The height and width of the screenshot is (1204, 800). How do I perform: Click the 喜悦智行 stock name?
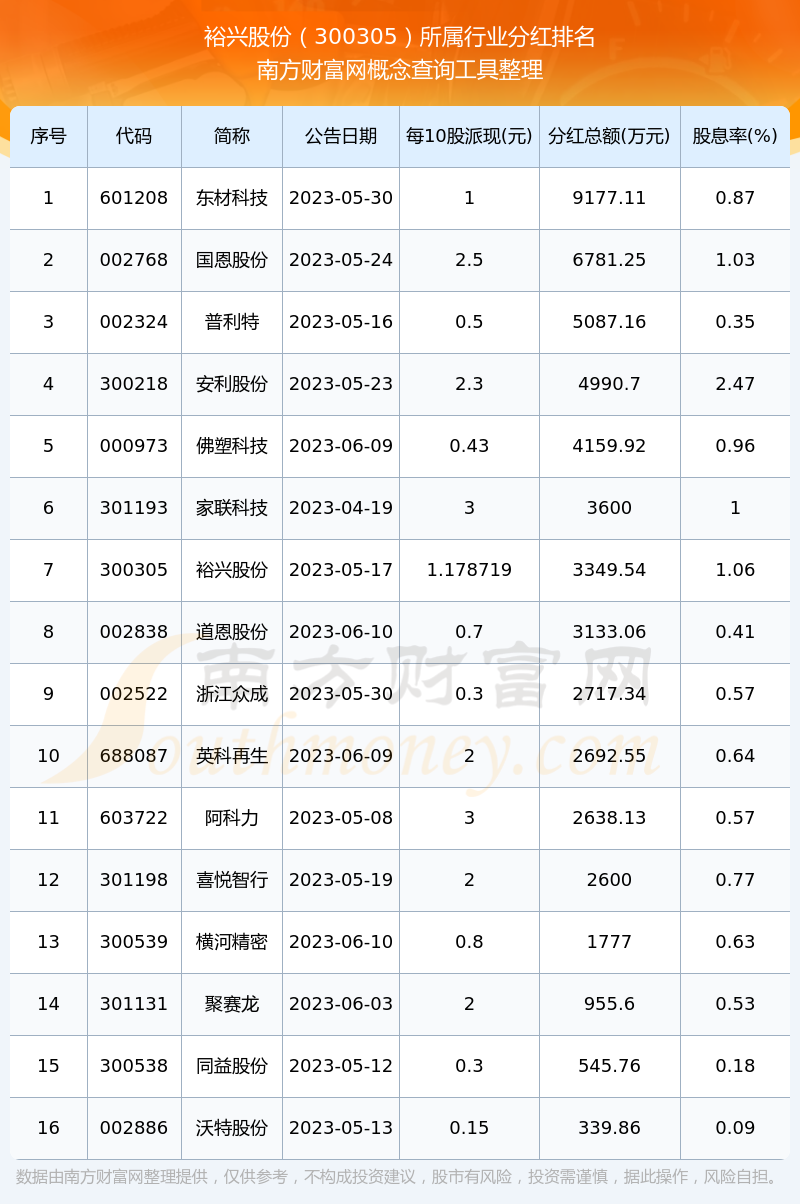point(232,880)
